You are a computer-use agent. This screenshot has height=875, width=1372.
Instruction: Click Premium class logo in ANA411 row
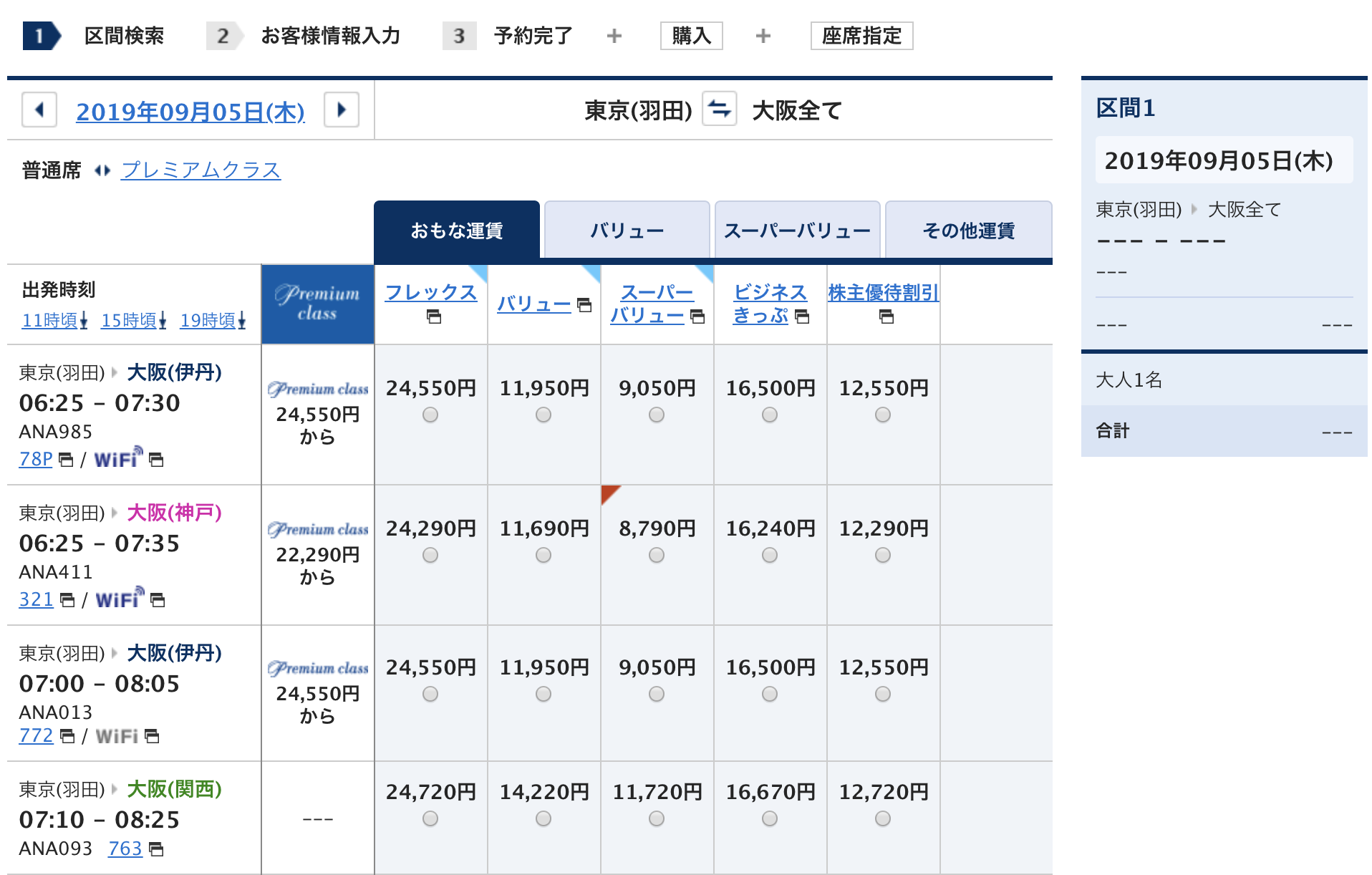tap(318, 529)
